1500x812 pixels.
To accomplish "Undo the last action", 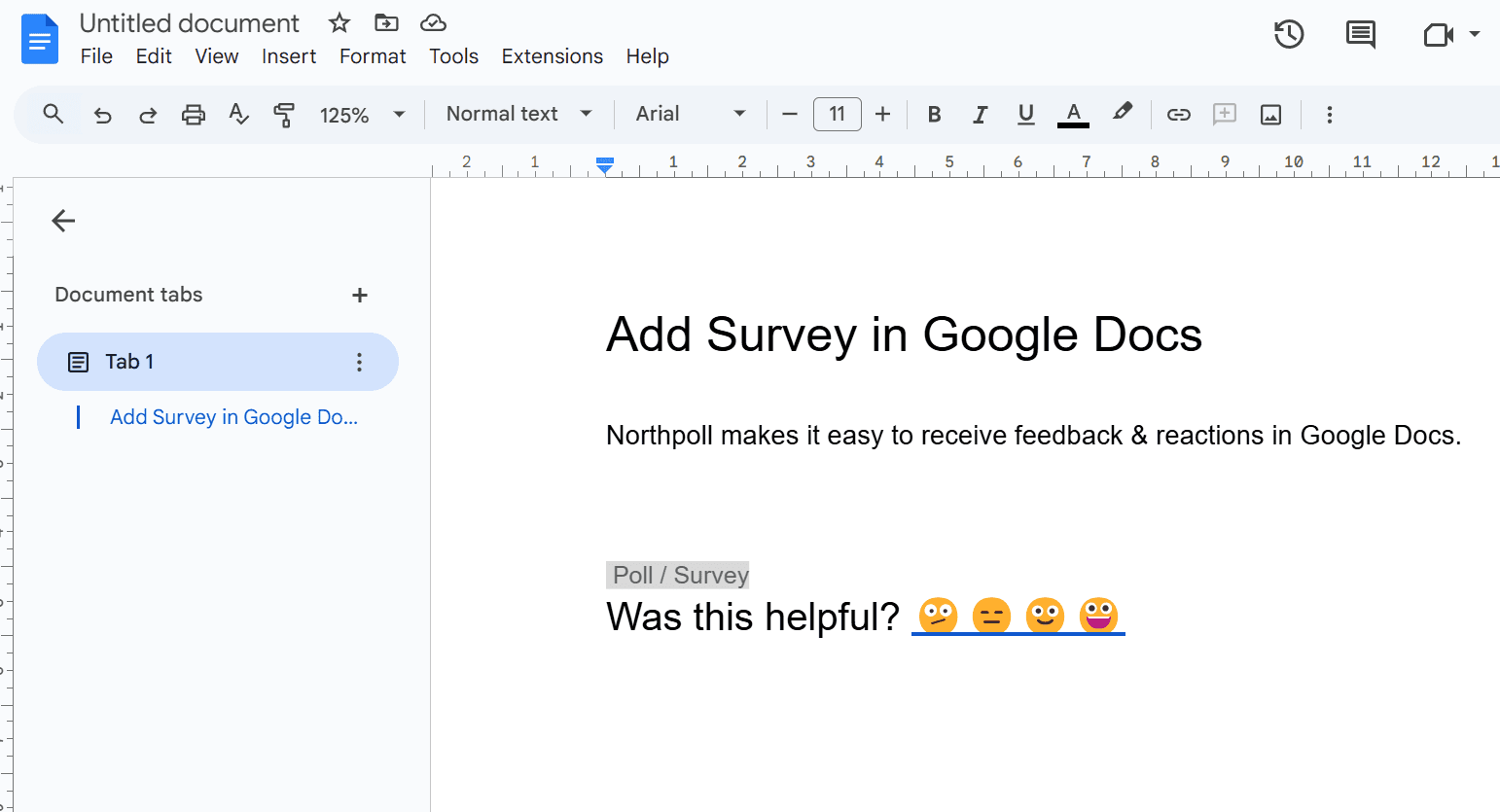I will click(102, 115).
